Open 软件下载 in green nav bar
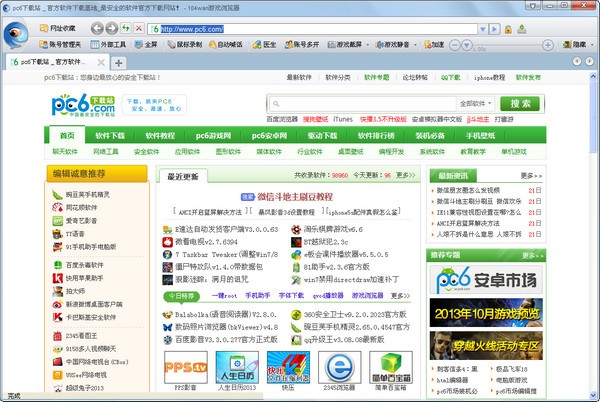 pos(110,135)
